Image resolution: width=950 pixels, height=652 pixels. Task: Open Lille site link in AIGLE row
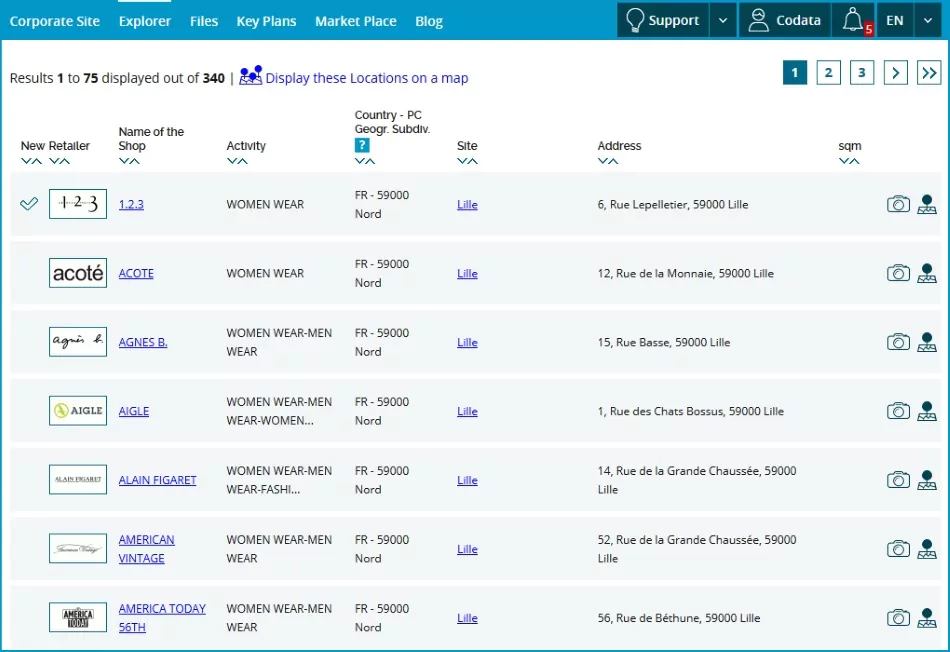(x=467, y=411)
